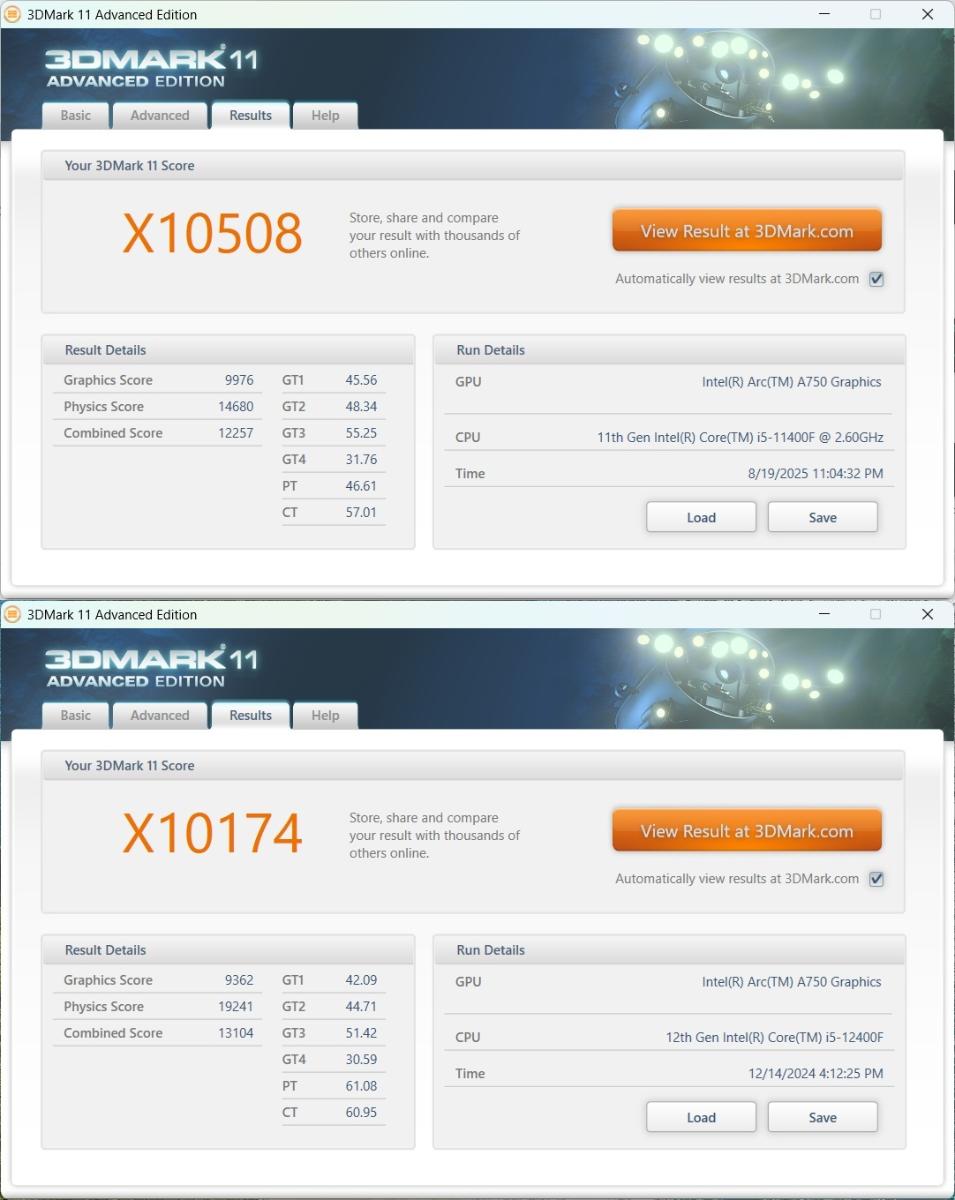The width and height of the screenshot is (955, 1200).
Task: Click the X10174 score text
Action: click(212, 834)
